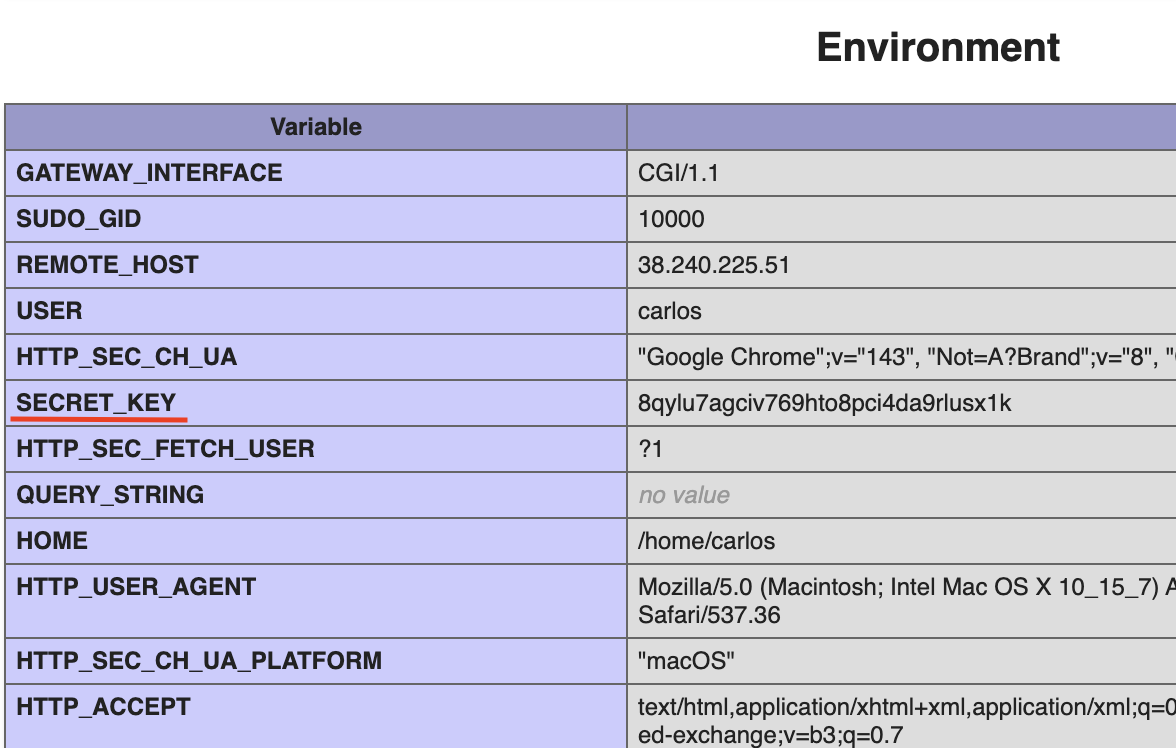Select the HTTP_SEC_FETCH_USER variable name
1176x748 pixels.
pos(166,449)
